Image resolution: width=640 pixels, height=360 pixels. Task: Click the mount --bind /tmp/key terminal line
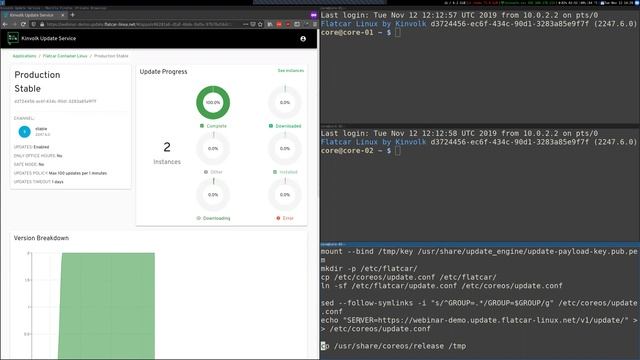pyautogui.click(x=479, y=256)
